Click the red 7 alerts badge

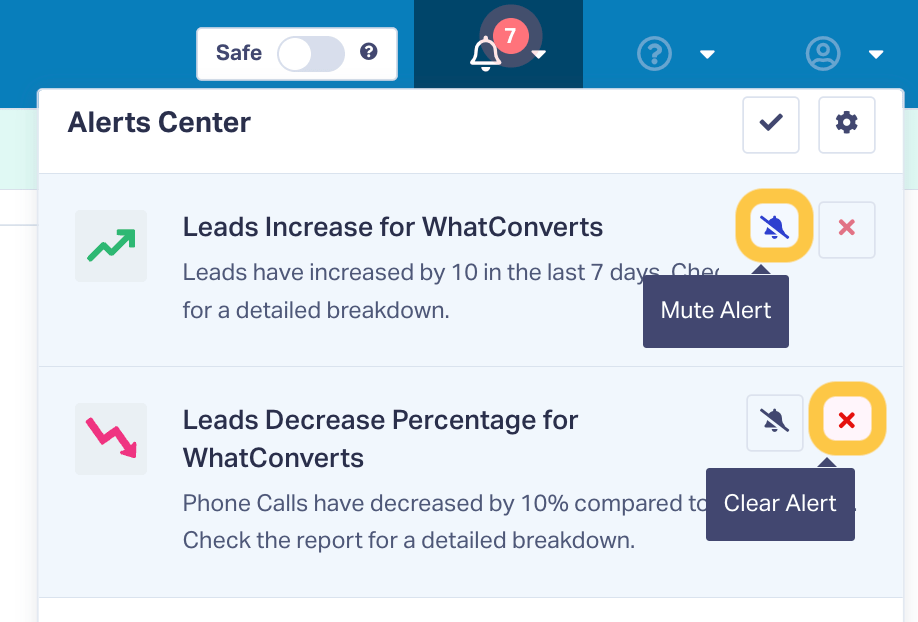point(511,36)
